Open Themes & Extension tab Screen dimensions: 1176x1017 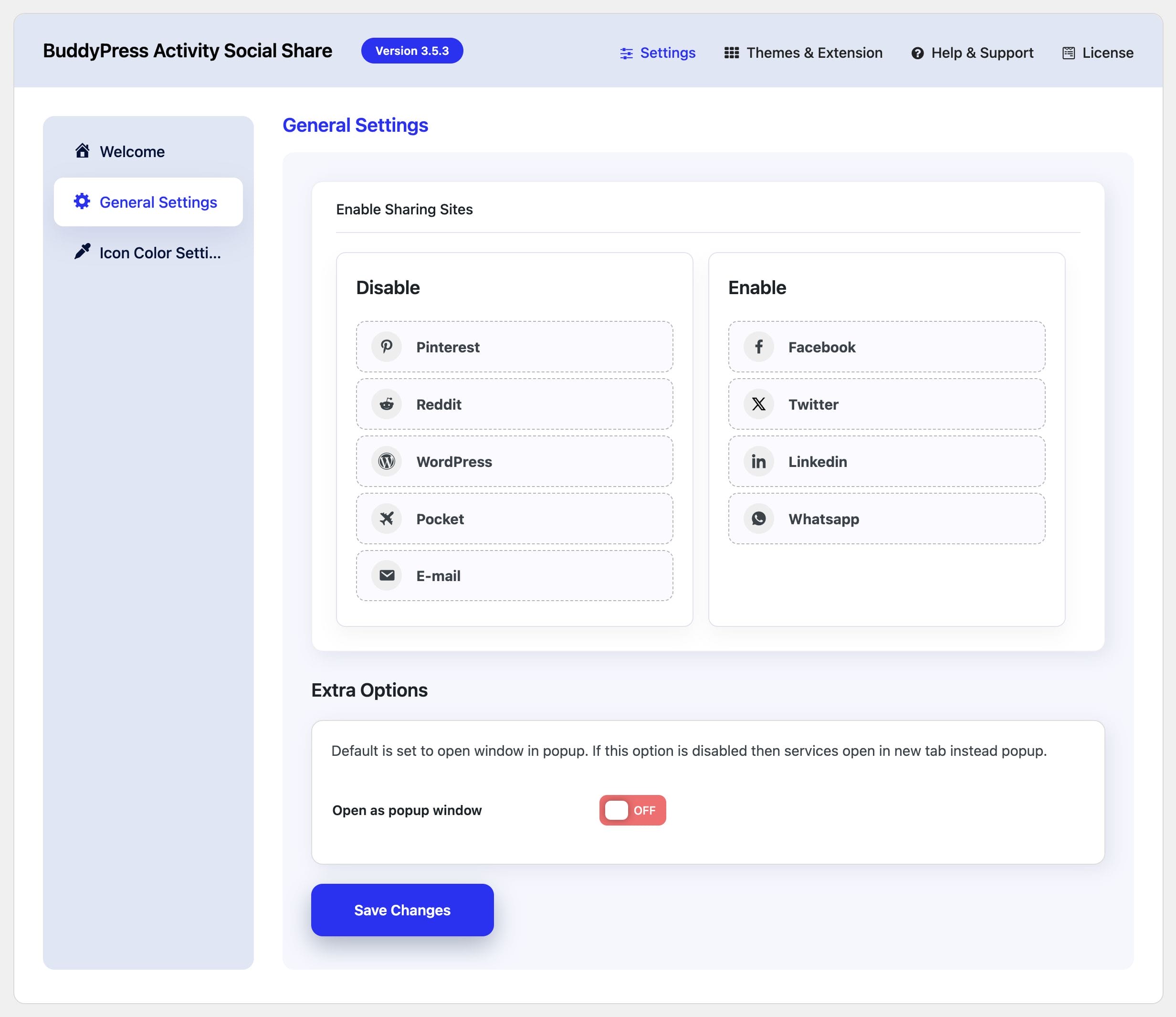803,53
